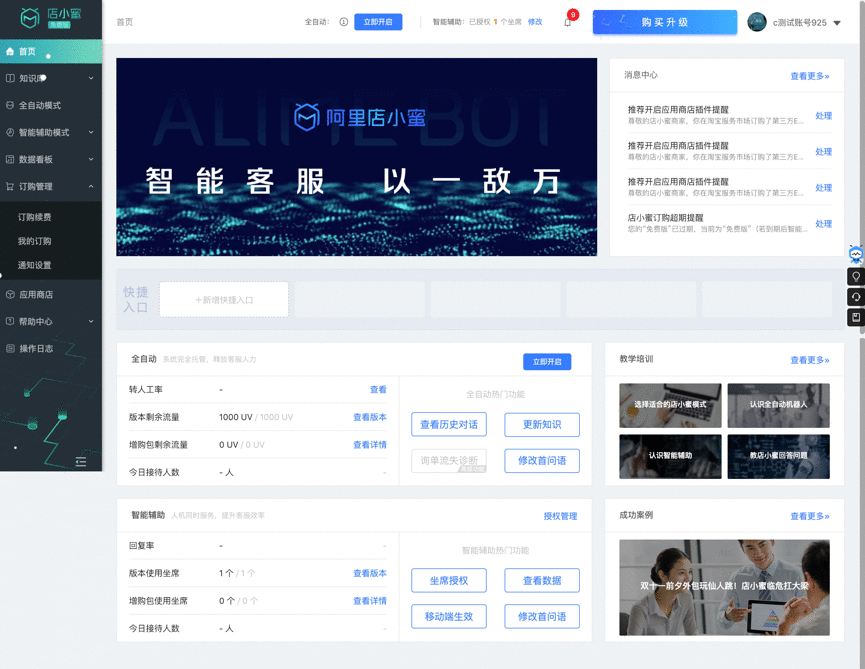
Task: Click the floating save disk icon
Action: point(856,317)
